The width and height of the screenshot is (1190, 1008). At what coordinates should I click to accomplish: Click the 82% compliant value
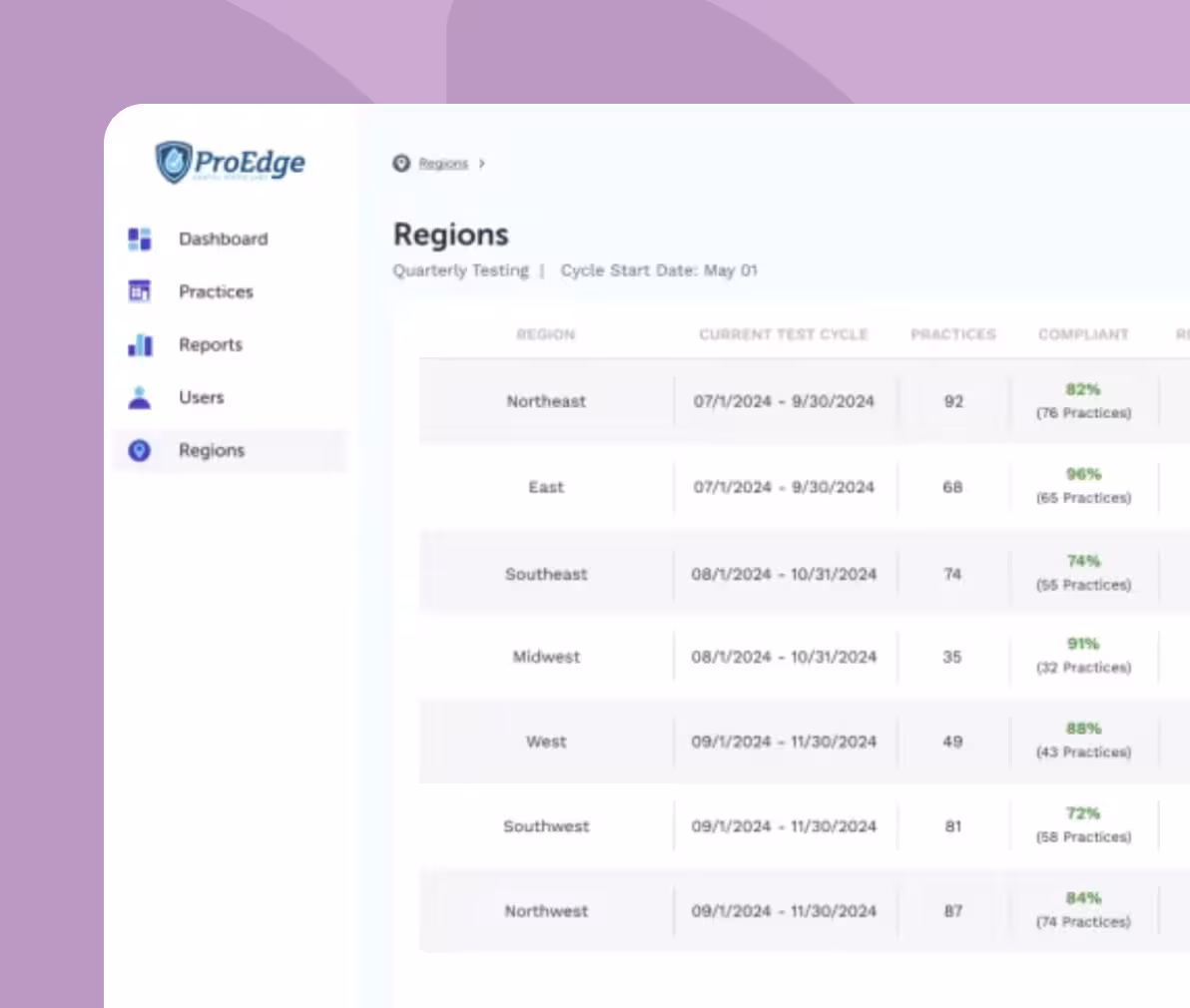pyautogui.click(x=1083, y=390)
